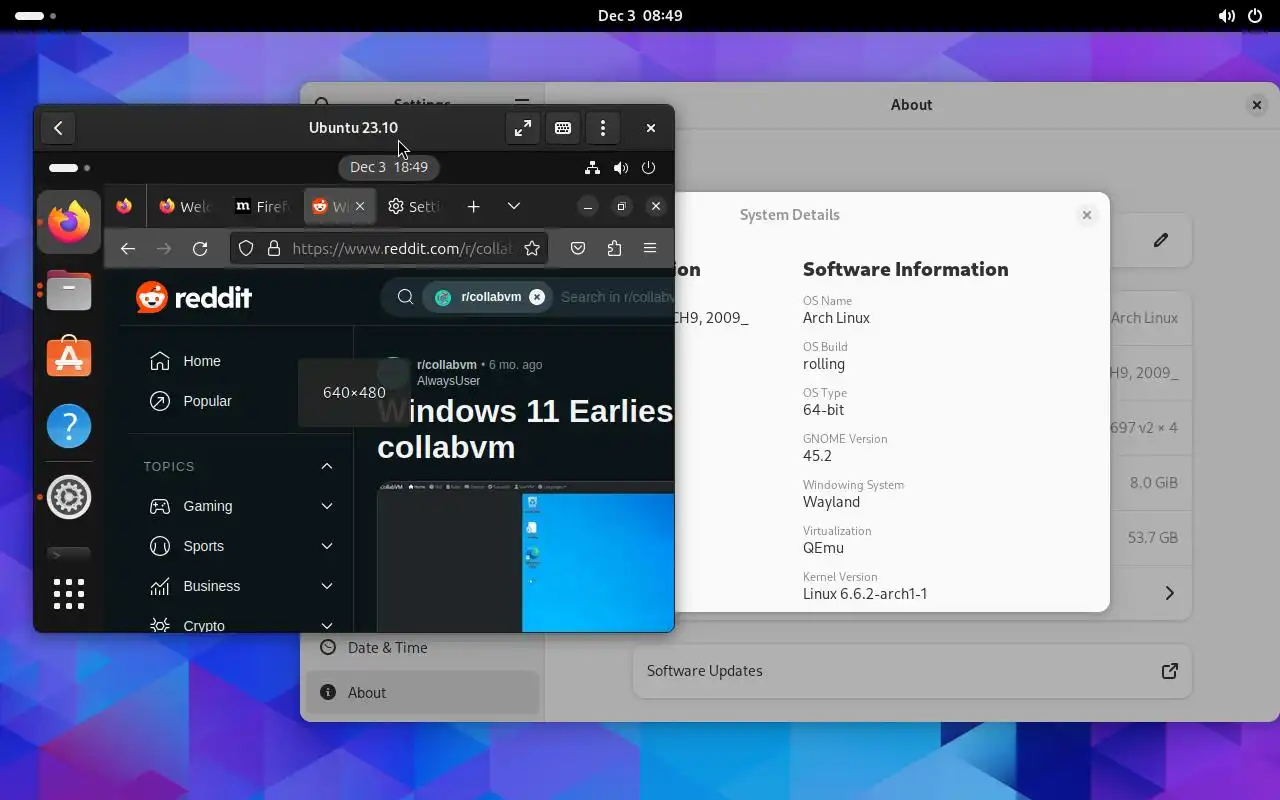Image resolution: width=1280 pixels, height=800 pixels.
Task: Open the reddit logo homepage link
Action: [194, 297]
